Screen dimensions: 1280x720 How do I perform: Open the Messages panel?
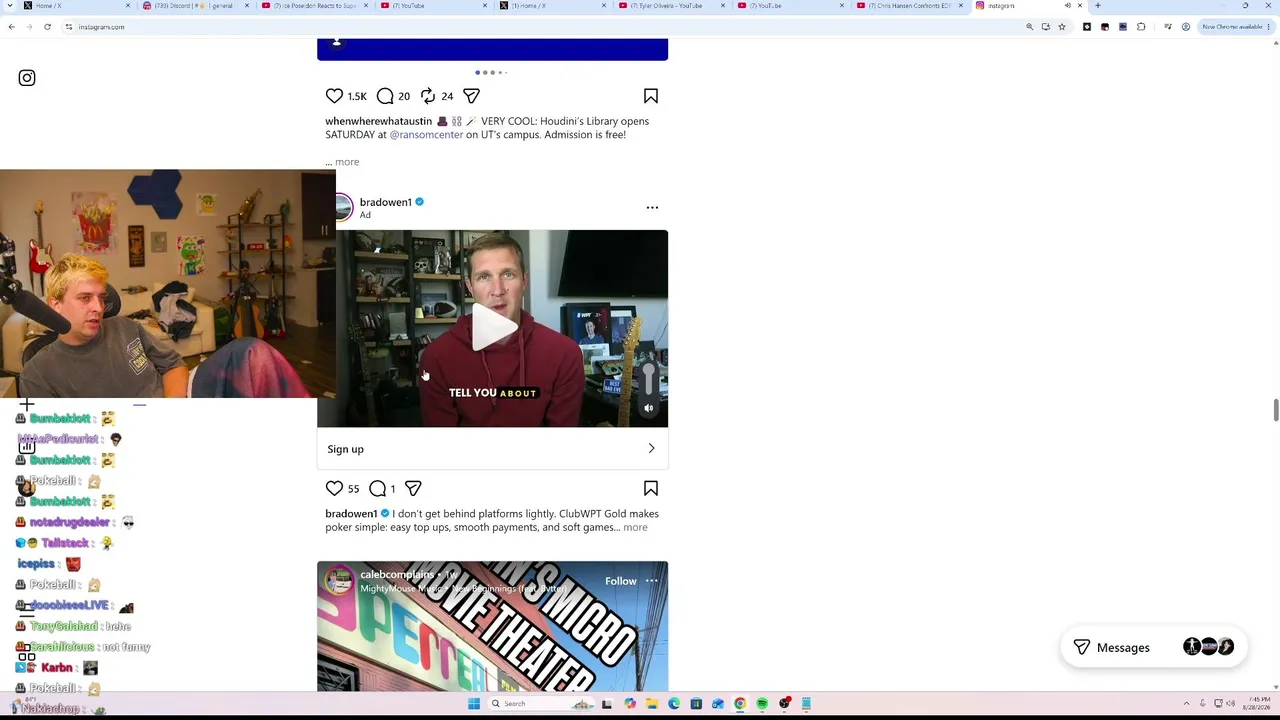[x=1153, y=647]
